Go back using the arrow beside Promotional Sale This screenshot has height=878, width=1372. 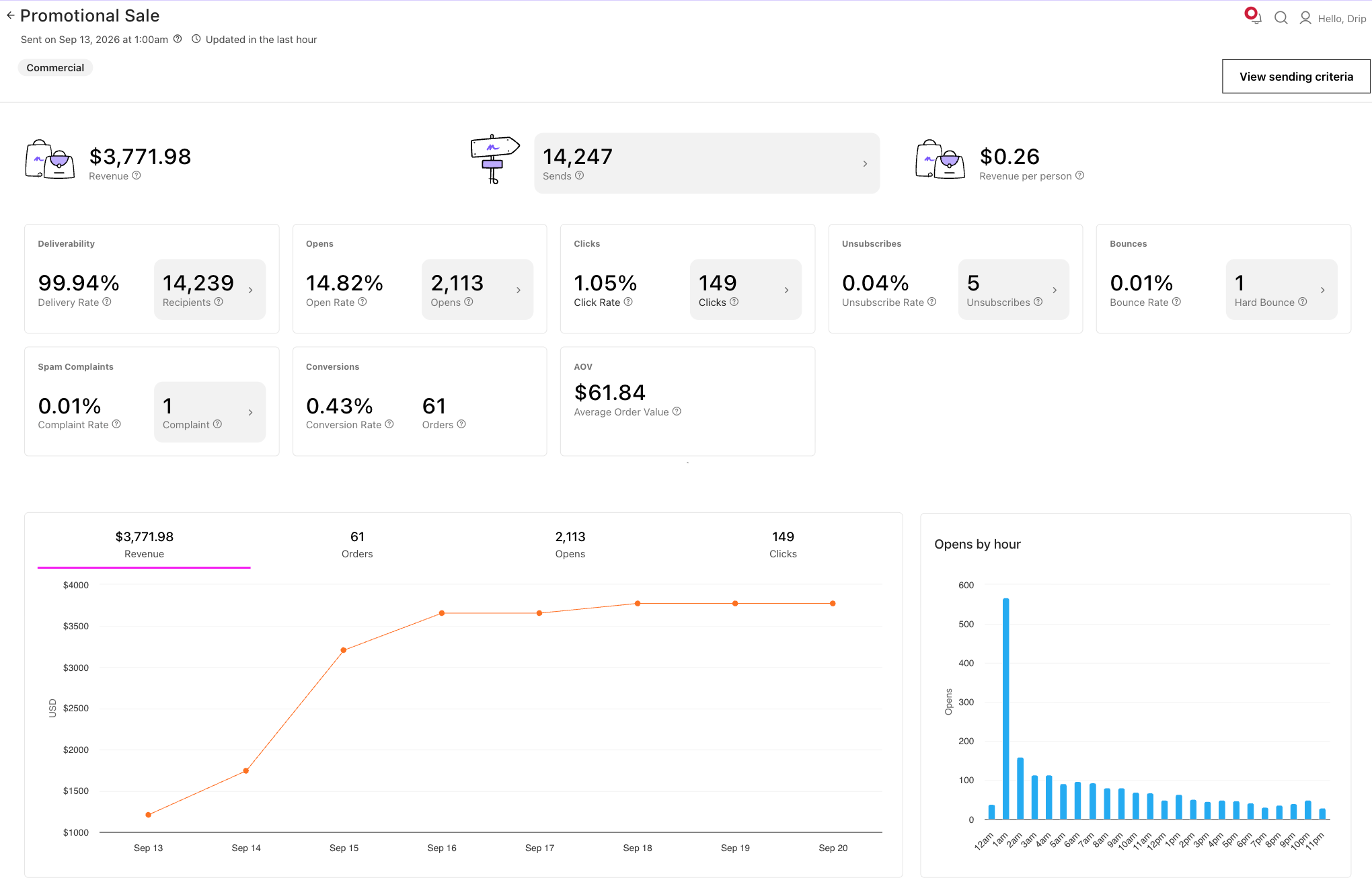pyautogui.click(x=10, y=15)
